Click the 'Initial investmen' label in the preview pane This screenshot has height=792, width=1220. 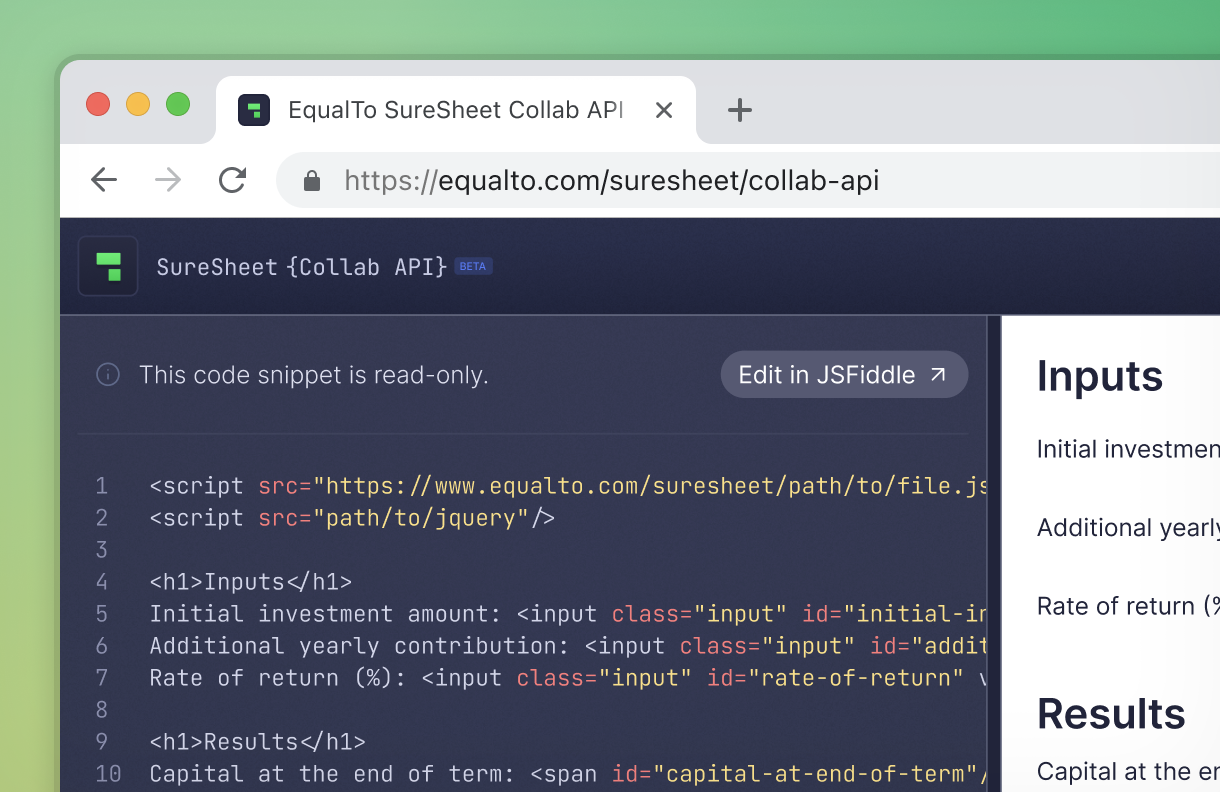[1128, 449]
